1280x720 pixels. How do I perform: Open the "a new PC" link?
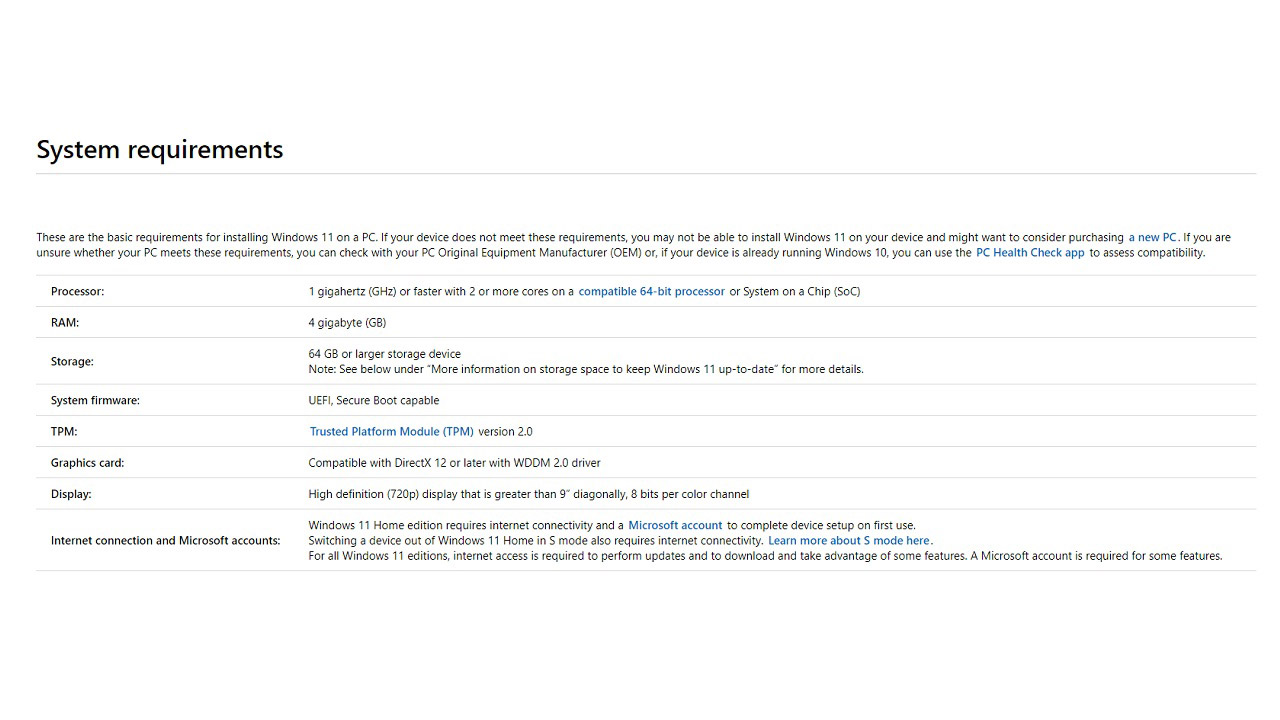point(1152,238)
